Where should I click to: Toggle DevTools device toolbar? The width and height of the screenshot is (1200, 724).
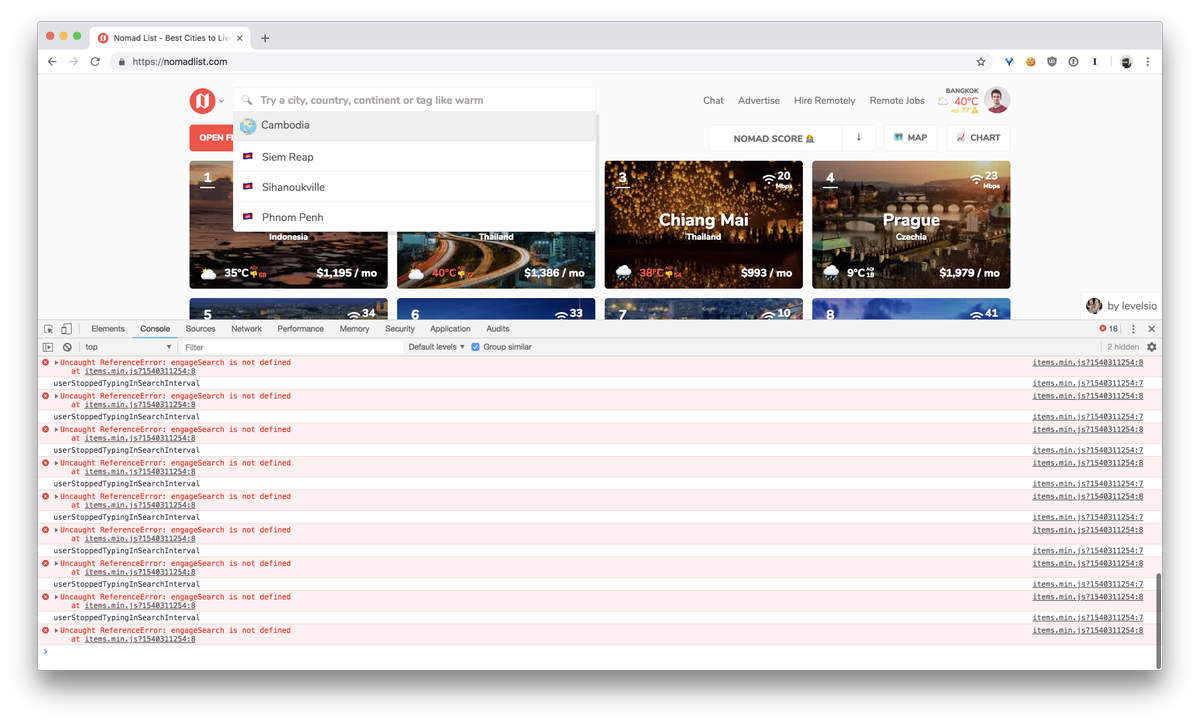66,329
